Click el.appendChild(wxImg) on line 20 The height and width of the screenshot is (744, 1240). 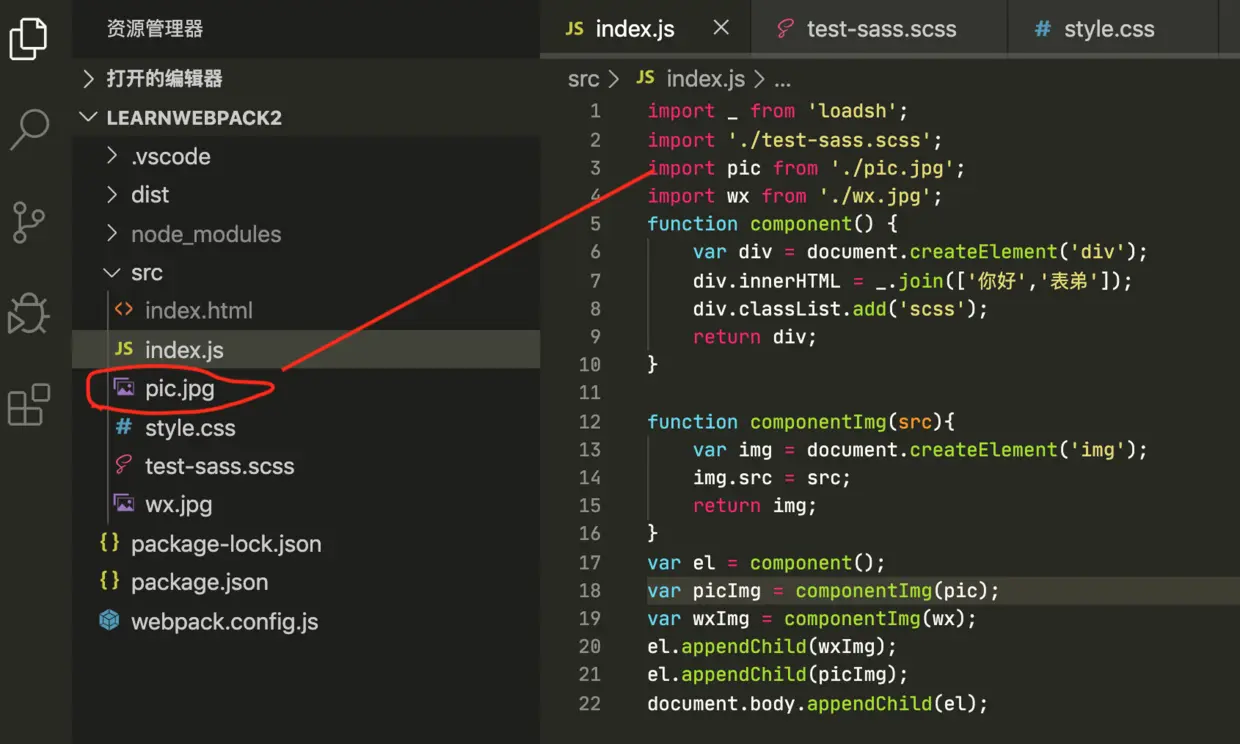(773, 646)
